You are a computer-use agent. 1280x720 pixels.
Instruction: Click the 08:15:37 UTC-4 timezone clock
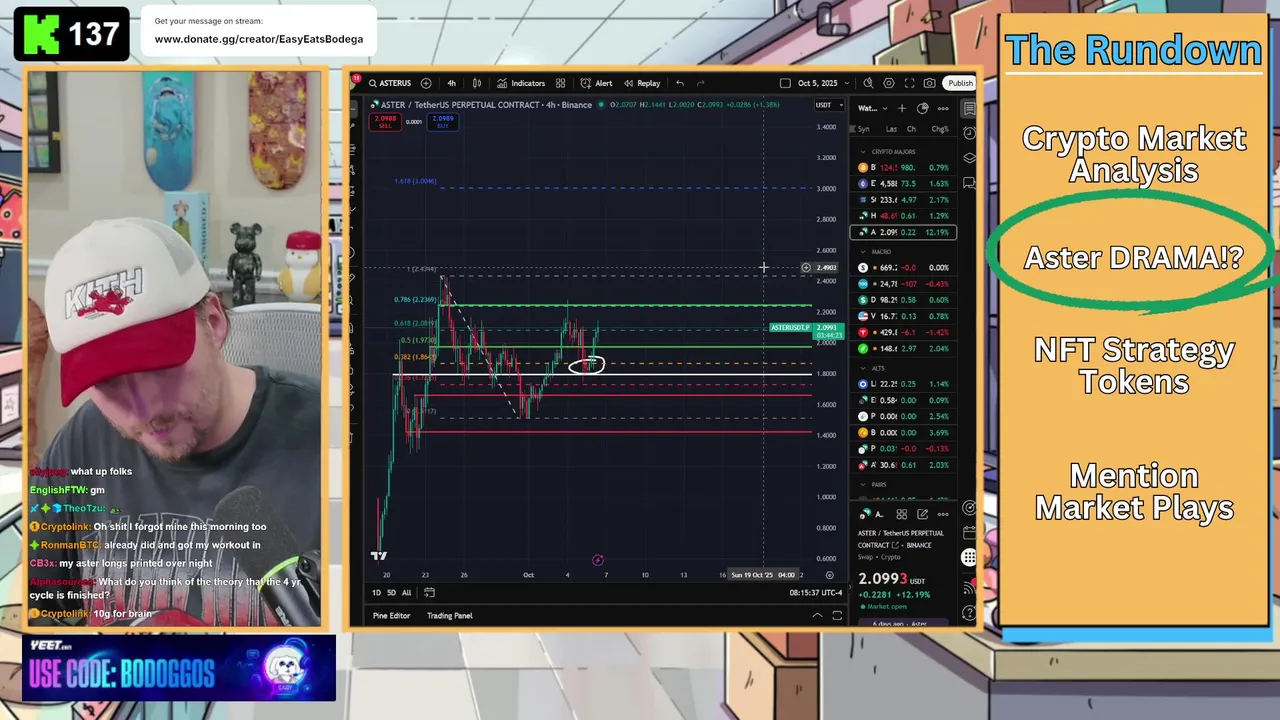coord(815,592)
